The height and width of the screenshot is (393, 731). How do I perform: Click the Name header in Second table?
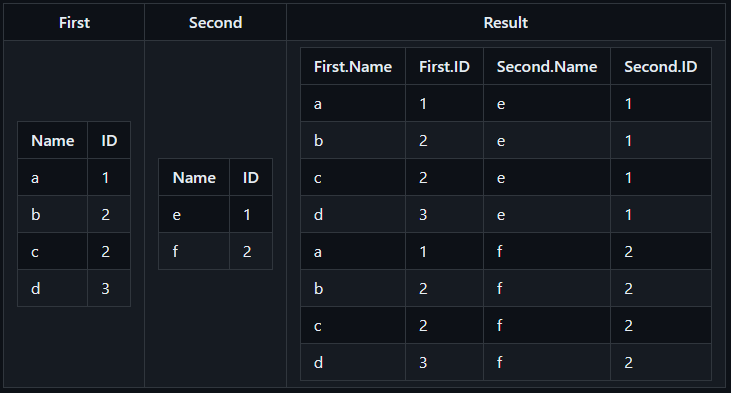[194, 177]
